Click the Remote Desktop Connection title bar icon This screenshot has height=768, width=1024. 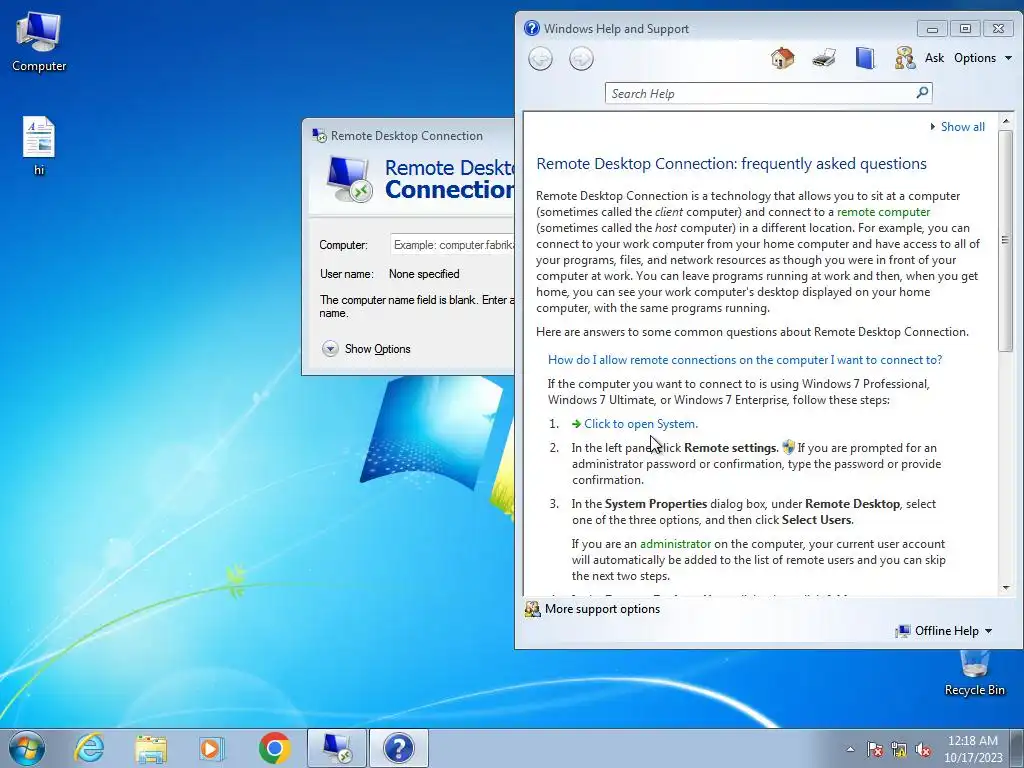click(x=319, y=136)
